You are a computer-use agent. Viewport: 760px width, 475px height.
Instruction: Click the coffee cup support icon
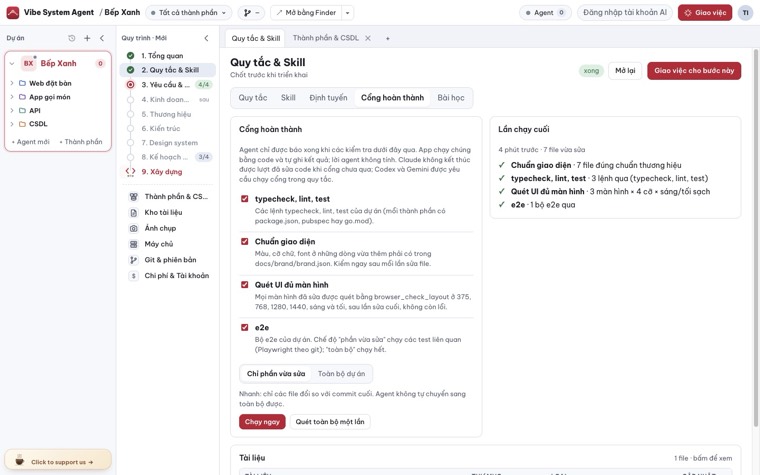pyautogui.click(x=19, y=460)
